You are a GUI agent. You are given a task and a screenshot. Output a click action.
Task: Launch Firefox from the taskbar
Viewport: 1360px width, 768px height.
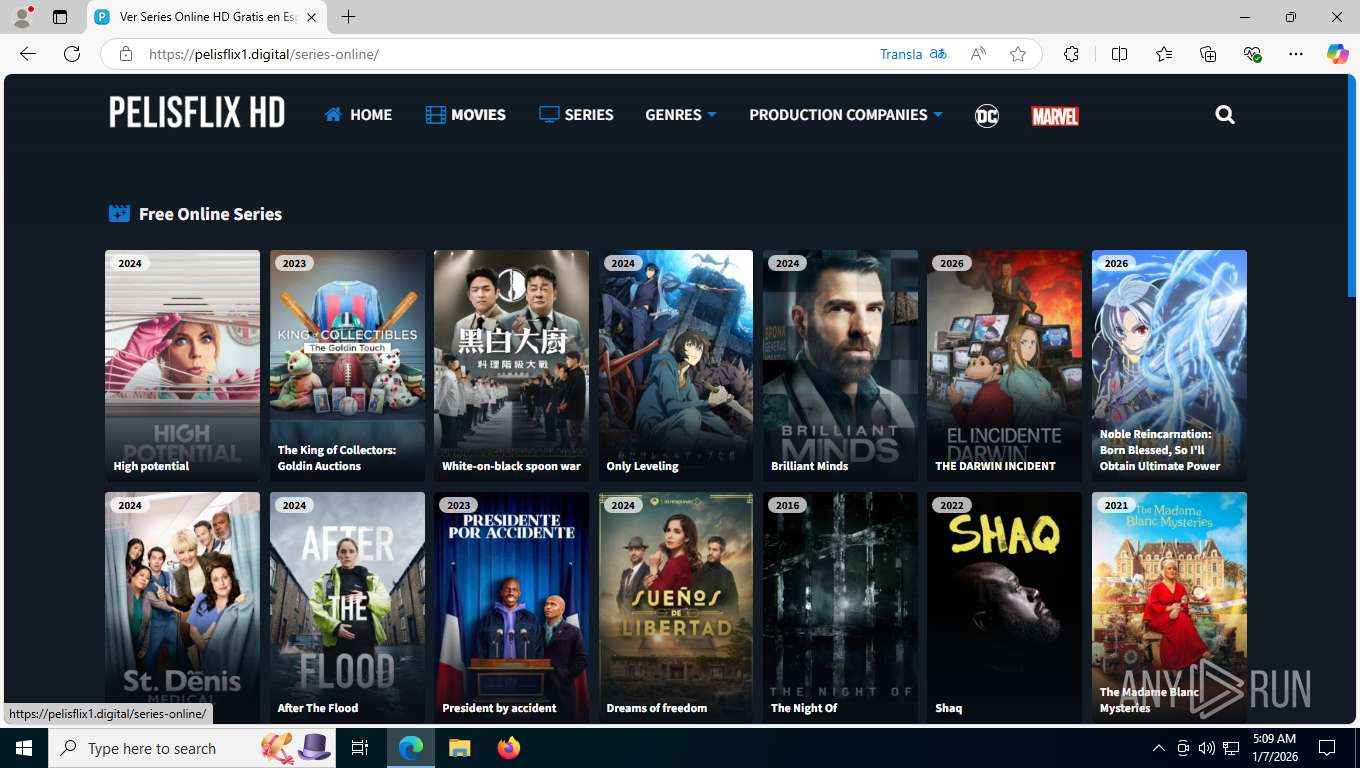tap(509, 748)
